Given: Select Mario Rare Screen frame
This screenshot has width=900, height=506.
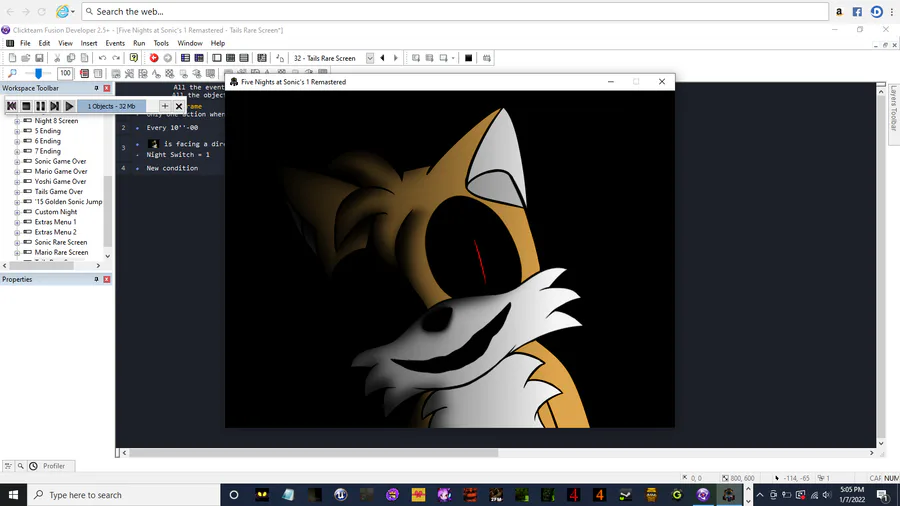Looking at the screenshot, I should click(61, 252).
